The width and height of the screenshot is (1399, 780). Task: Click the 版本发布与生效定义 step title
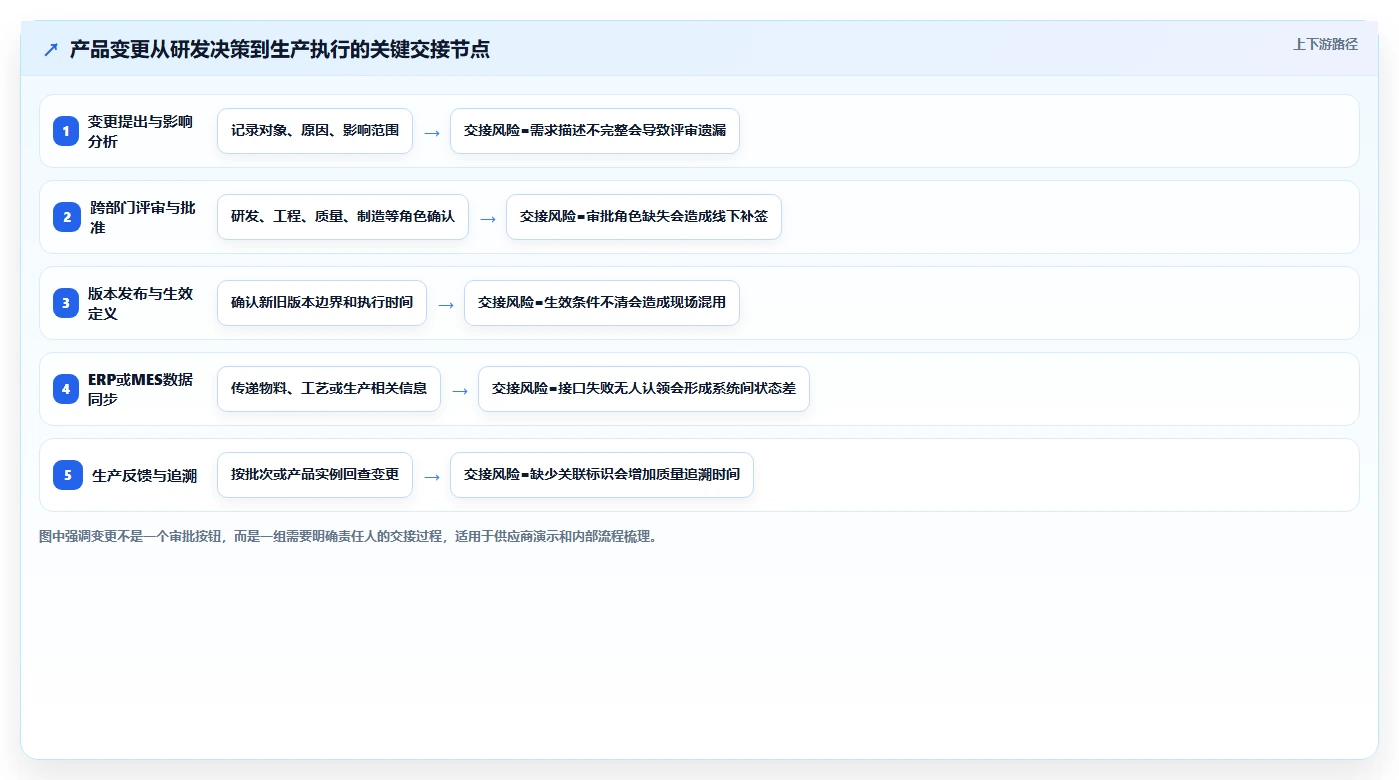140,303
